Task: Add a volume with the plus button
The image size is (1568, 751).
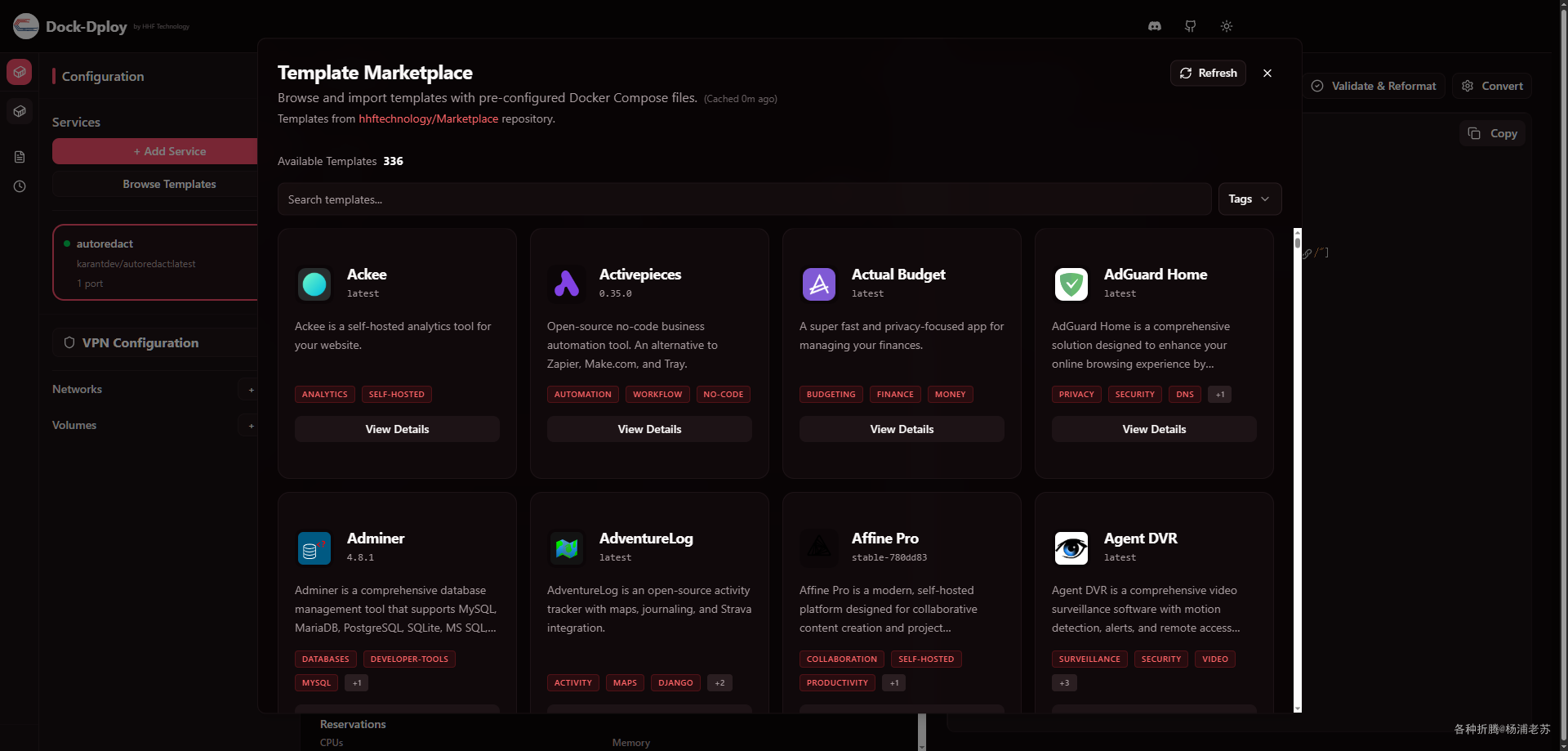Action: point(251,426)
